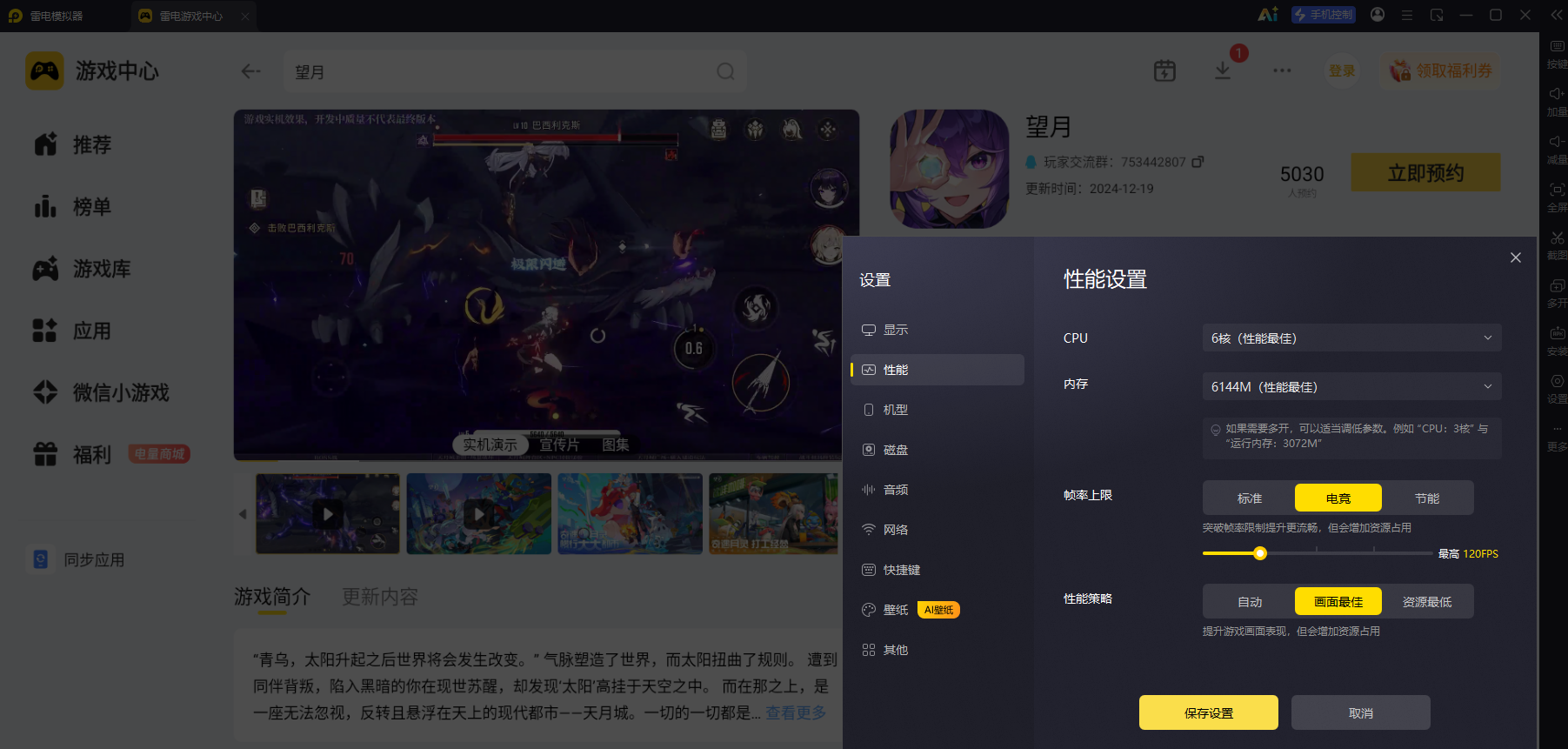This screenshot has width=1568, height=749.
Task: Open the hamburger menu in title bar
Action: (1407, 15)
